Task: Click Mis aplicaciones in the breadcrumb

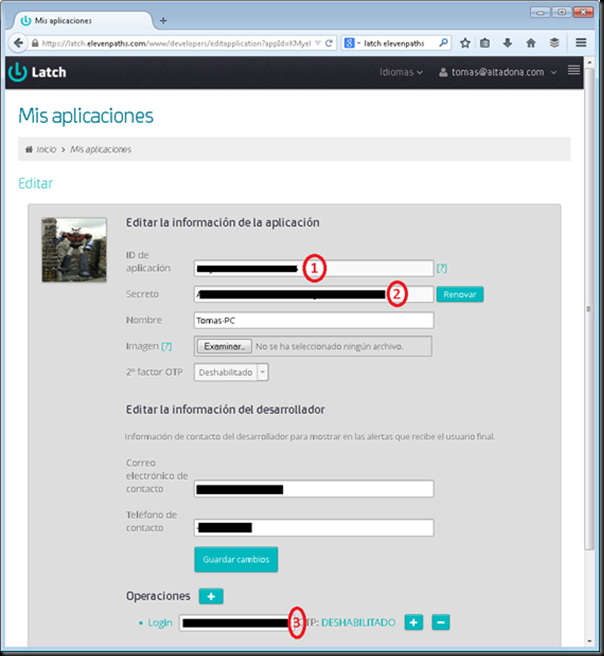Action: point(100,149)
